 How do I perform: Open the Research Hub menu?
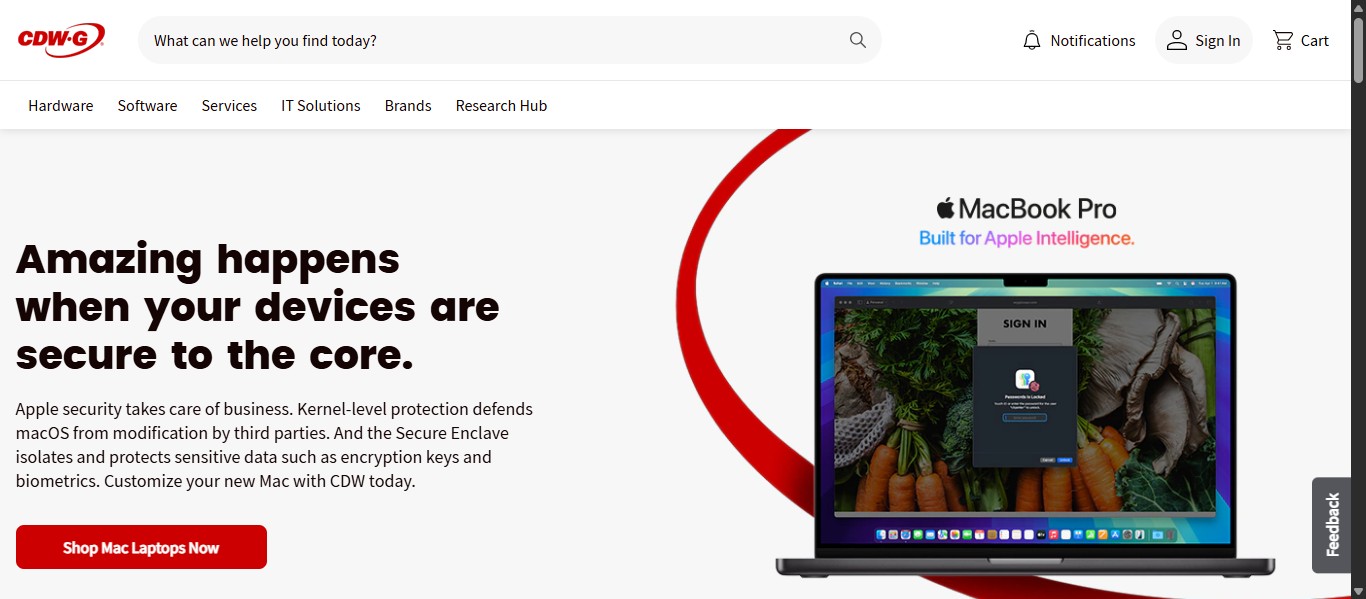(501, 105)
